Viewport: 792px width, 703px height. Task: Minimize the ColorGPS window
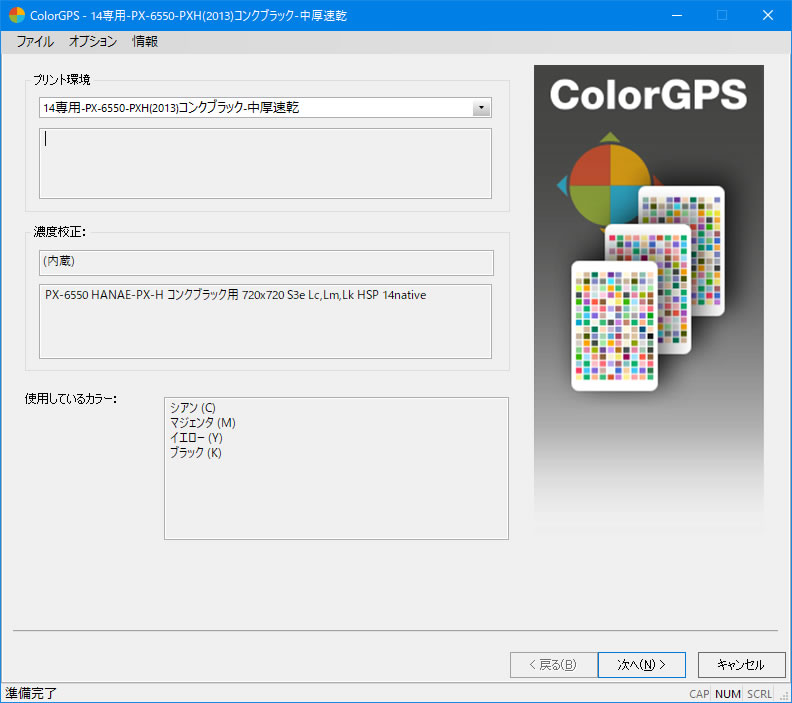tap(677, 15)
